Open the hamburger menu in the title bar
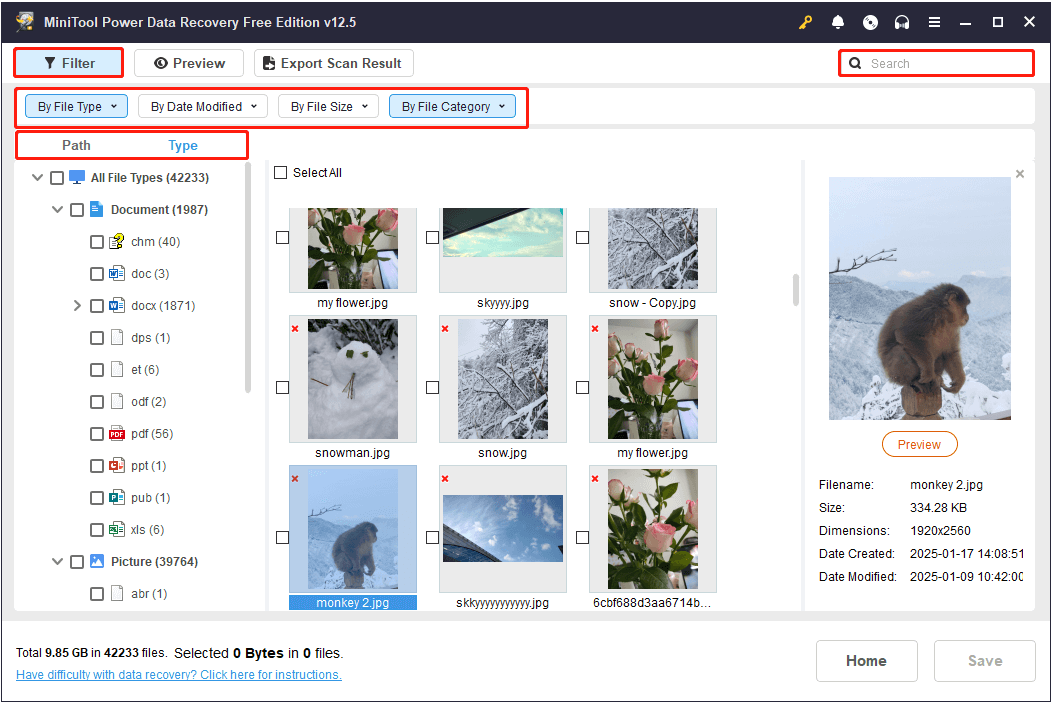1054x705 pixels. tap(934, 21)
